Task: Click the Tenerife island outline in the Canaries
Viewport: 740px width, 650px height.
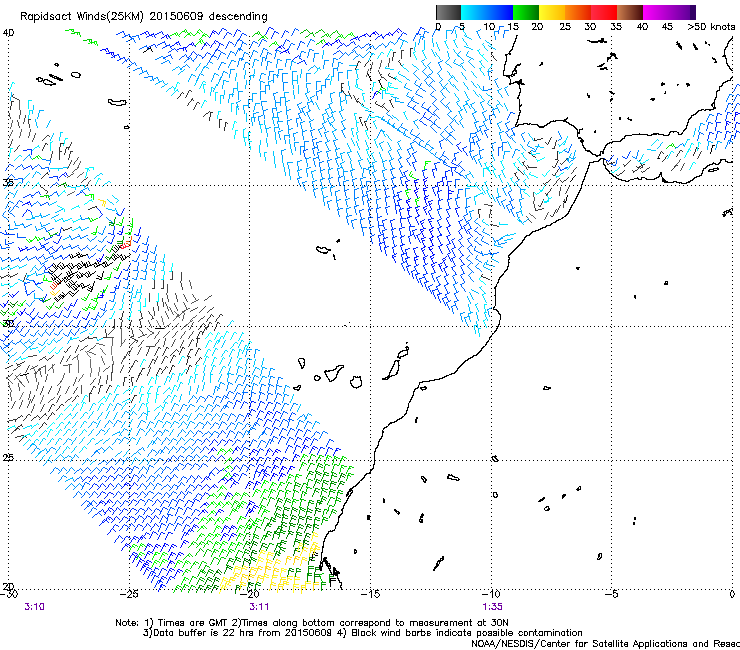Action: 334,372
